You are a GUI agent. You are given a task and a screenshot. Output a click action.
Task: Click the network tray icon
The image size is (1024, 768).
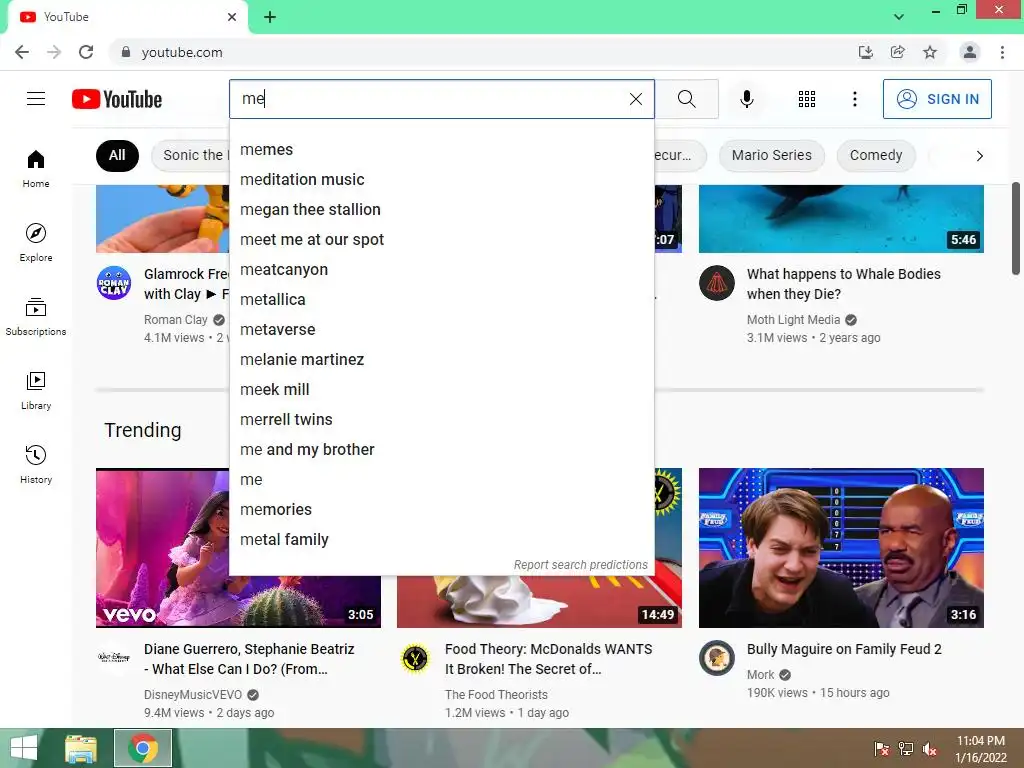[x=906, y=749]
